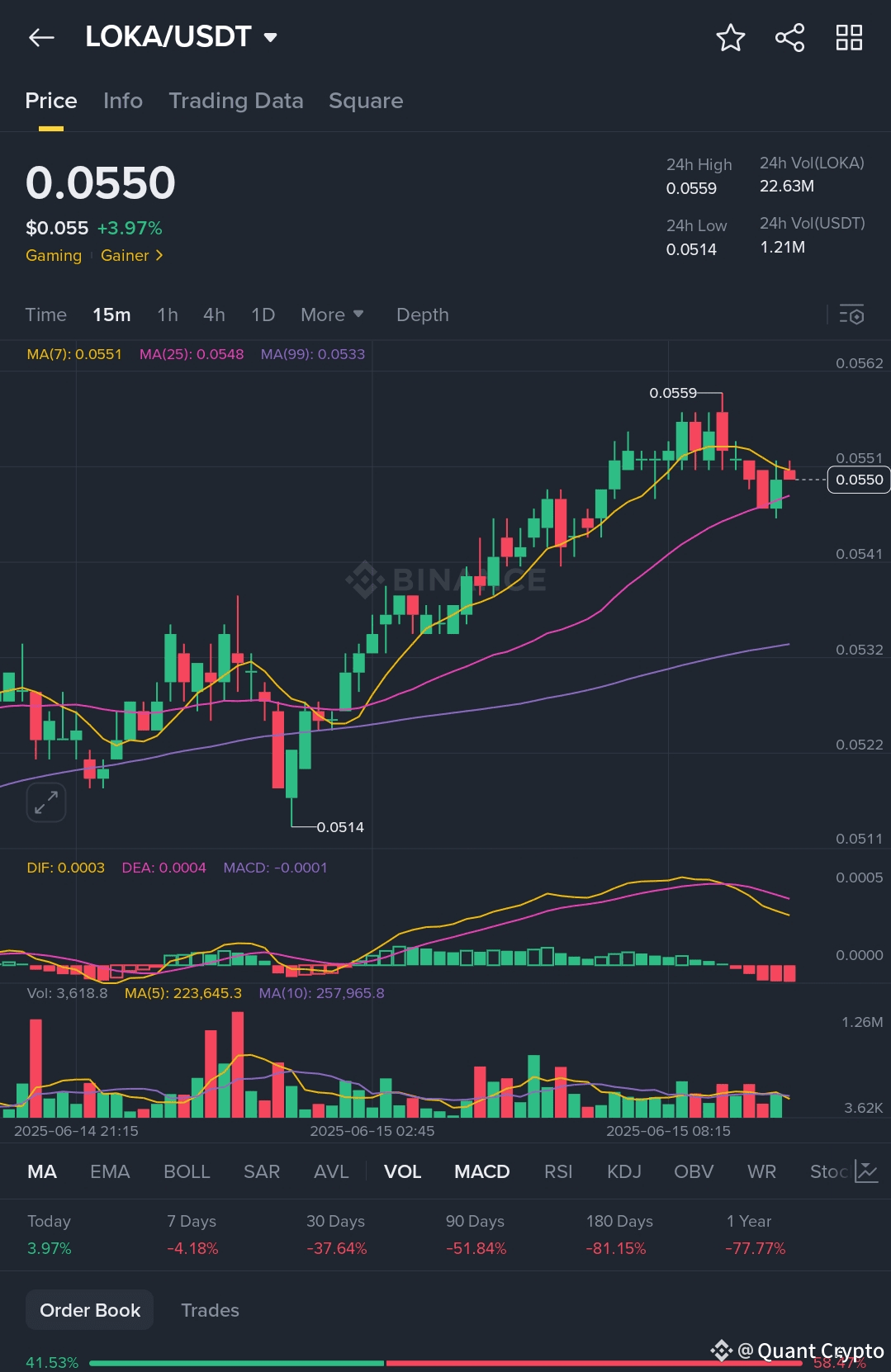Enable the KDJ sub-indicator
This screenshot has height=1372, width=891.
click(624, 1171)
